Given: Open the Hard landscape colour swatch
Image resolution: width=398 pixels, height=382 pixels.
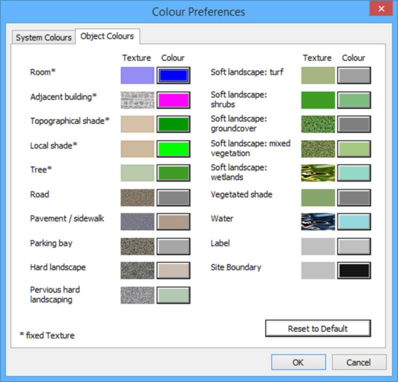Looking at the screenshot, I should coord(173,270).
